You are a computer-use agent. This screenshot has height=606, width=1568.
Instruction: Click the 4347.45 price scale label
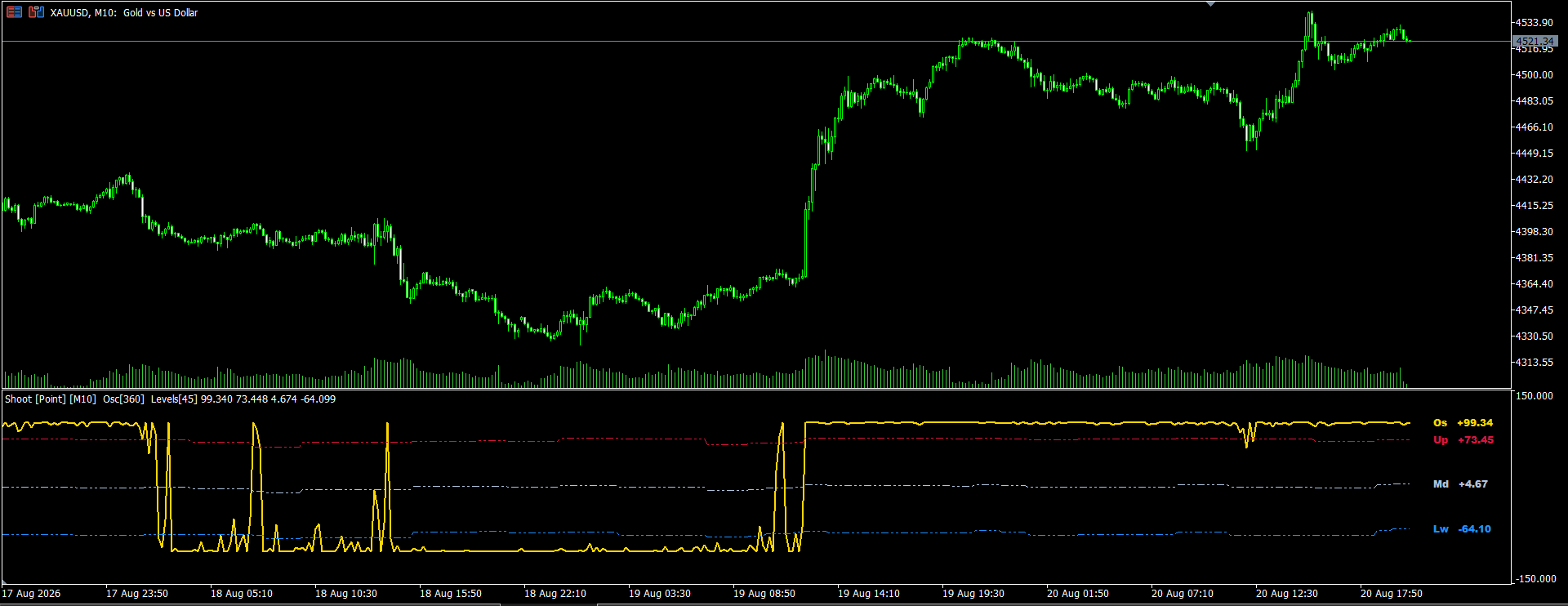1534,310
